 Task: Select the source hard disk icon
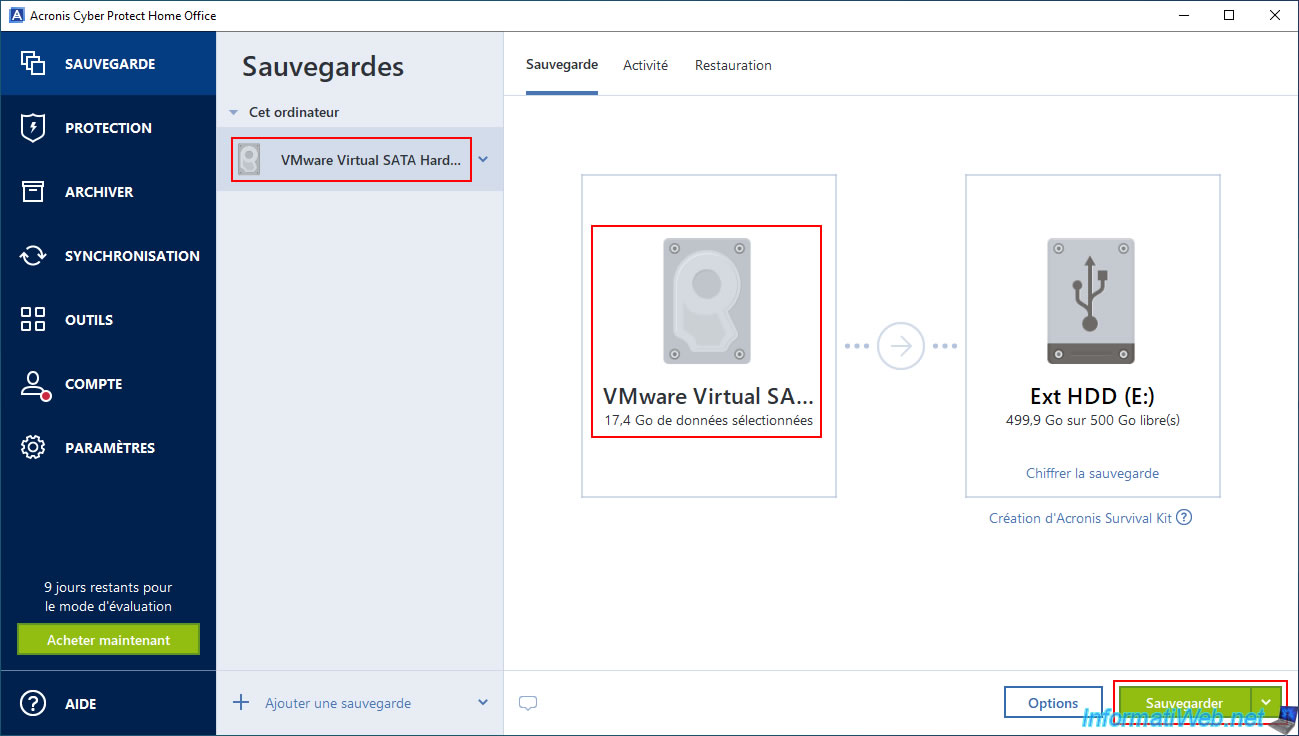tap(707, 300)
